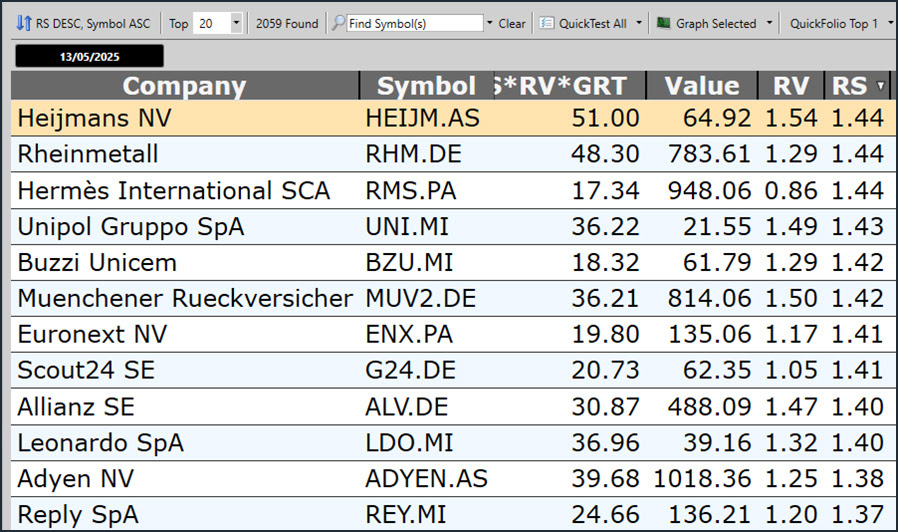Click Unipol RV cell 1.49

791,226
